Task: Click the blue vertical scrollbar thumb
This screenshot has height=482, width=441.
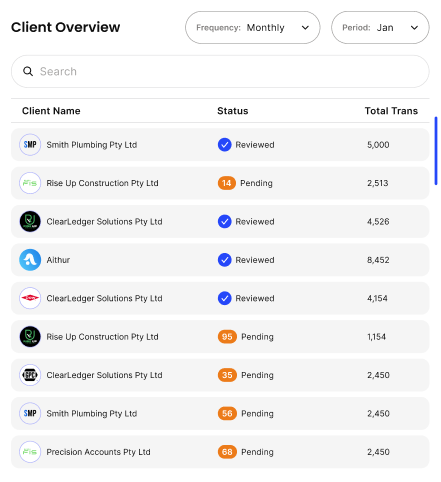Action: (x=436, y=151)
